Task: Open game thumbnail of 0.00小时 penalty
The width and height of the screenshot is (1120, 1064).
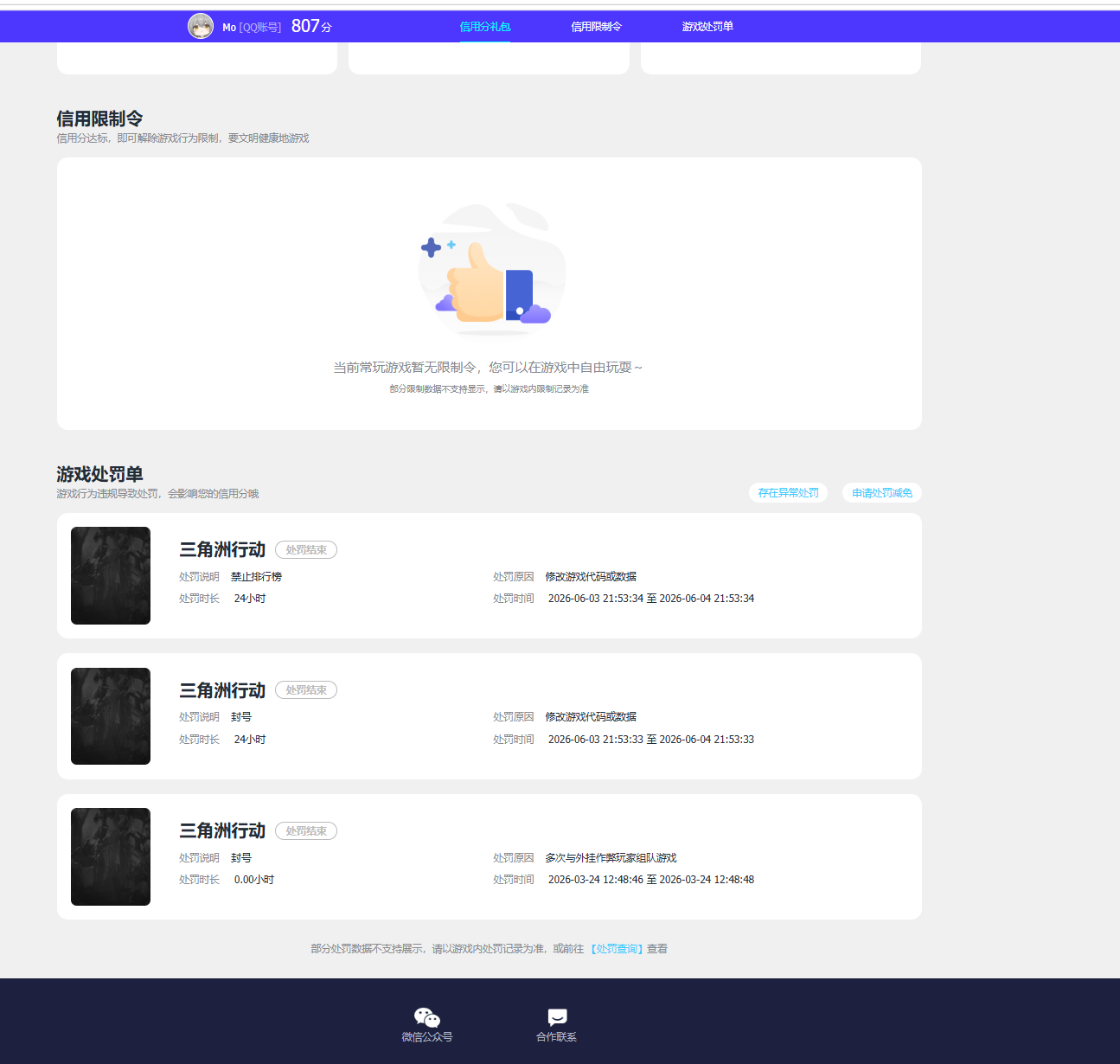Action: point(111,857)
